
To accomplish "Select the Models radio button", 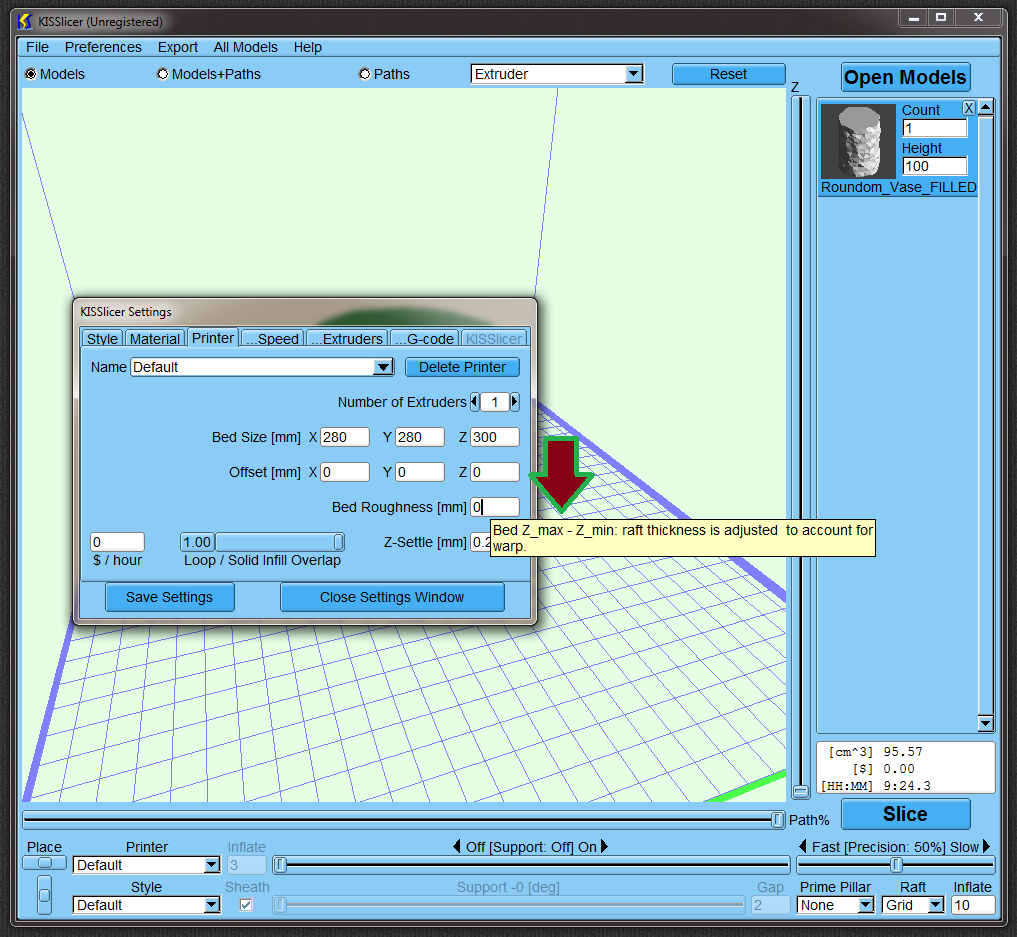I will pos(31,74).
